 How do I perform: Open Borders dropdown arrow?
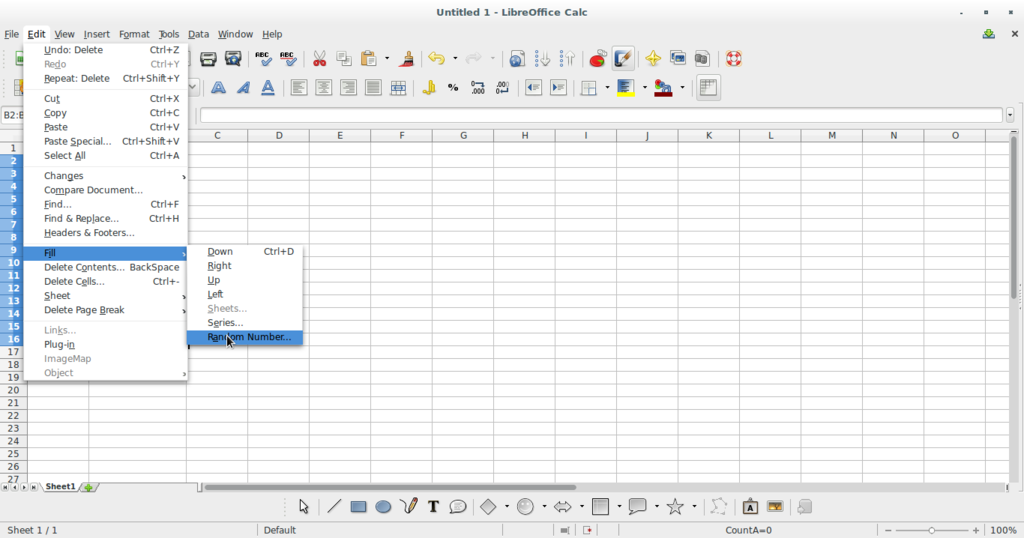click(607, 87)
